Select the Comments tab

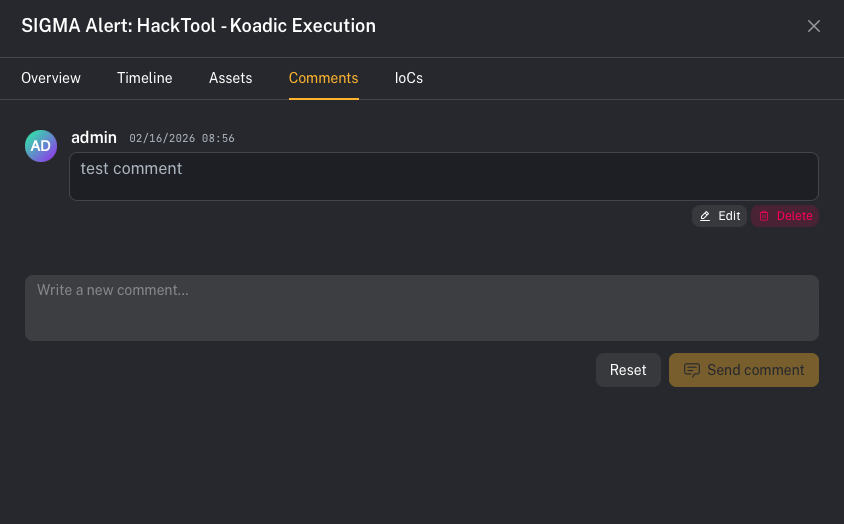tap(323, 78)
